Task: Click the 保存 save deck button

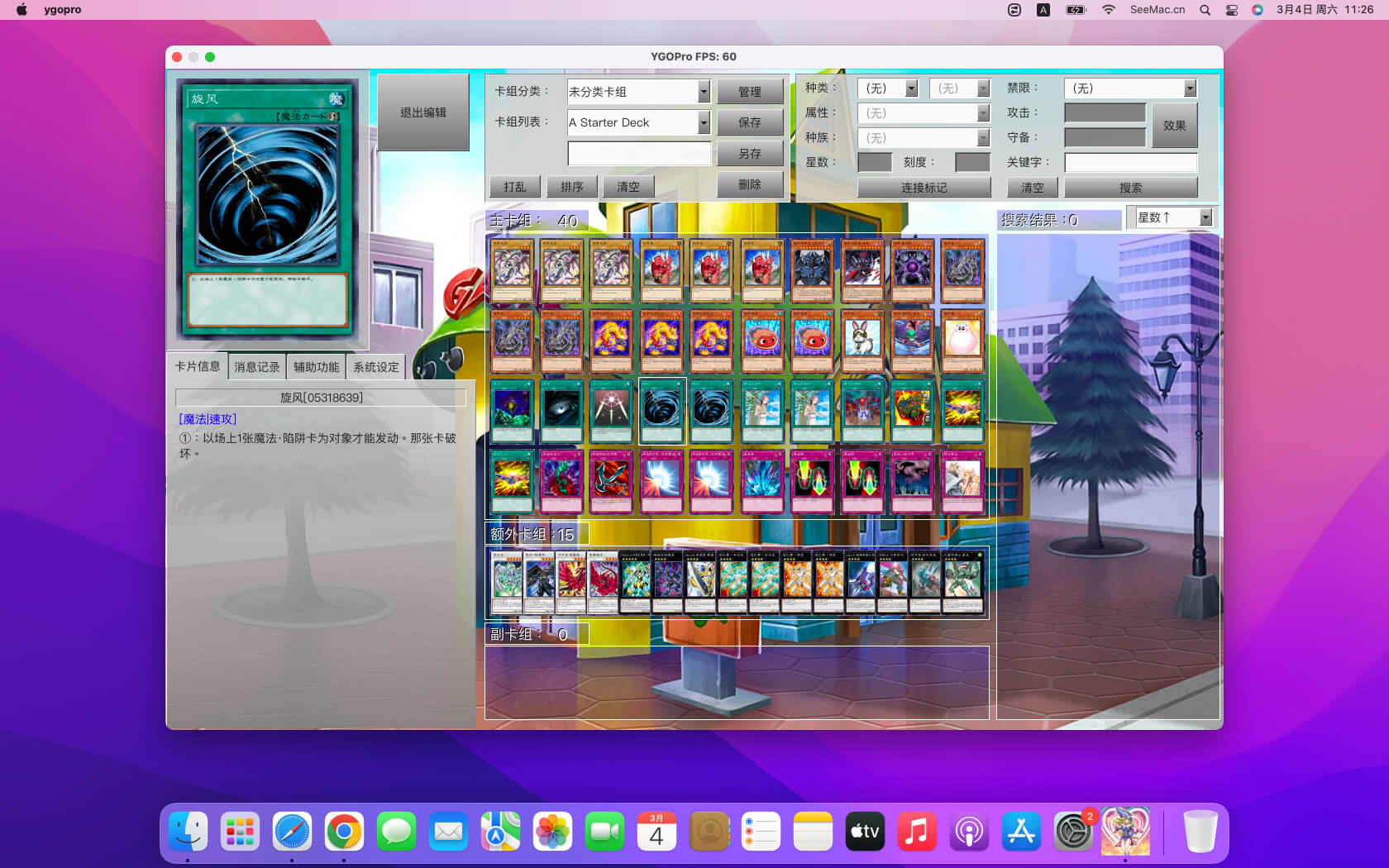Action: [749, 122]
